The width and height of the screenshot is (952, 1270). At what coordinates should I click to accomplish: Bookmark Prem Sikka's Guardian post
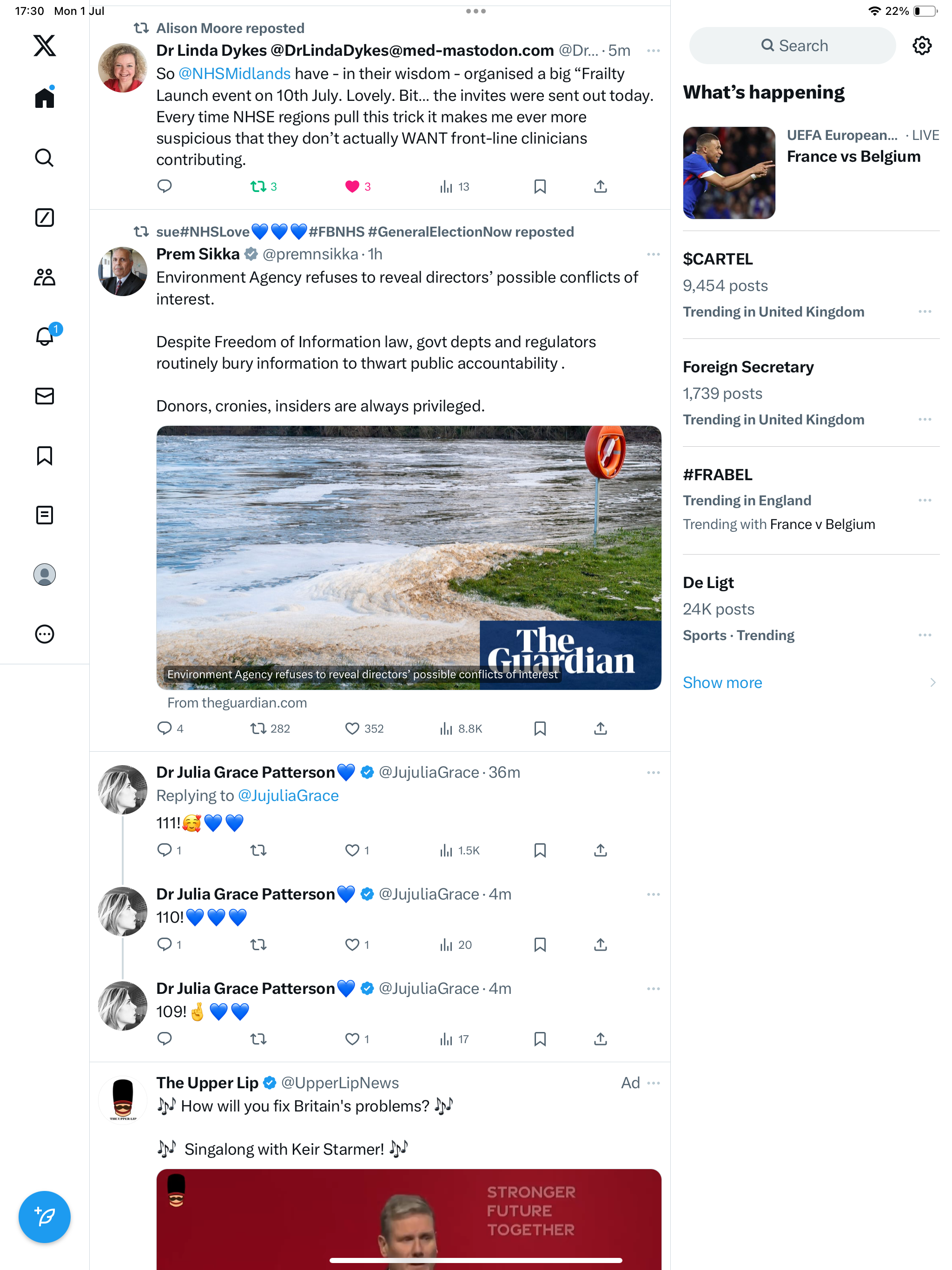540,728
